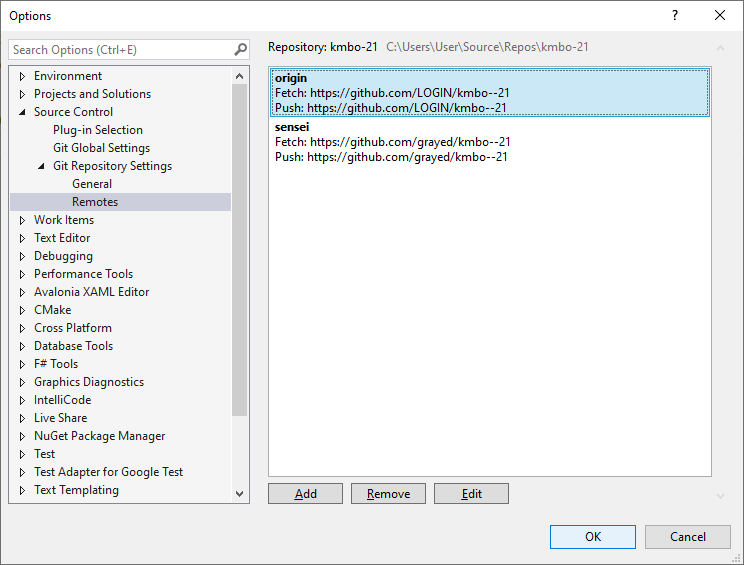The height and width of the screenshot is (565, 744).
Task: Expand the Database Tools node
Action: point(22,346)
